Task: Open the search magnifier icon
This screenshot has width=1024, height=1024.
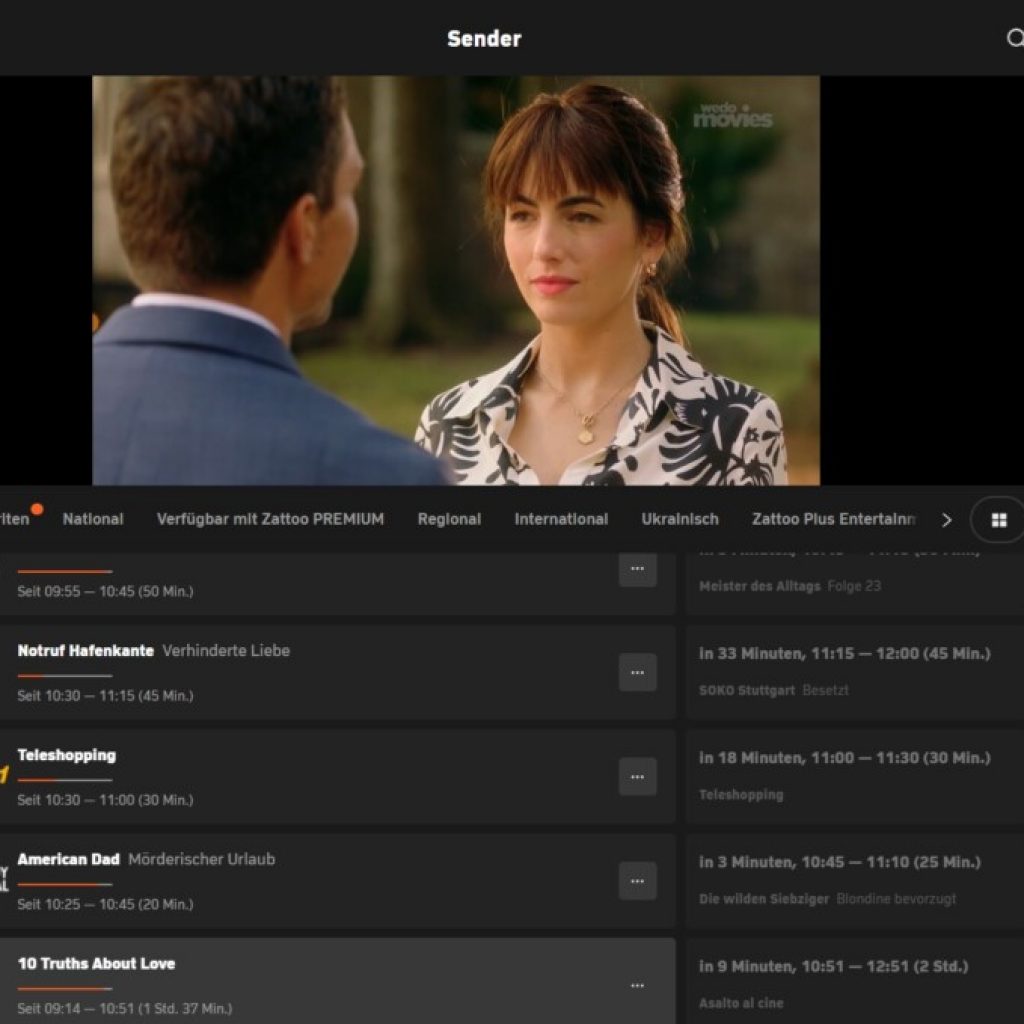Action: 1015,38
